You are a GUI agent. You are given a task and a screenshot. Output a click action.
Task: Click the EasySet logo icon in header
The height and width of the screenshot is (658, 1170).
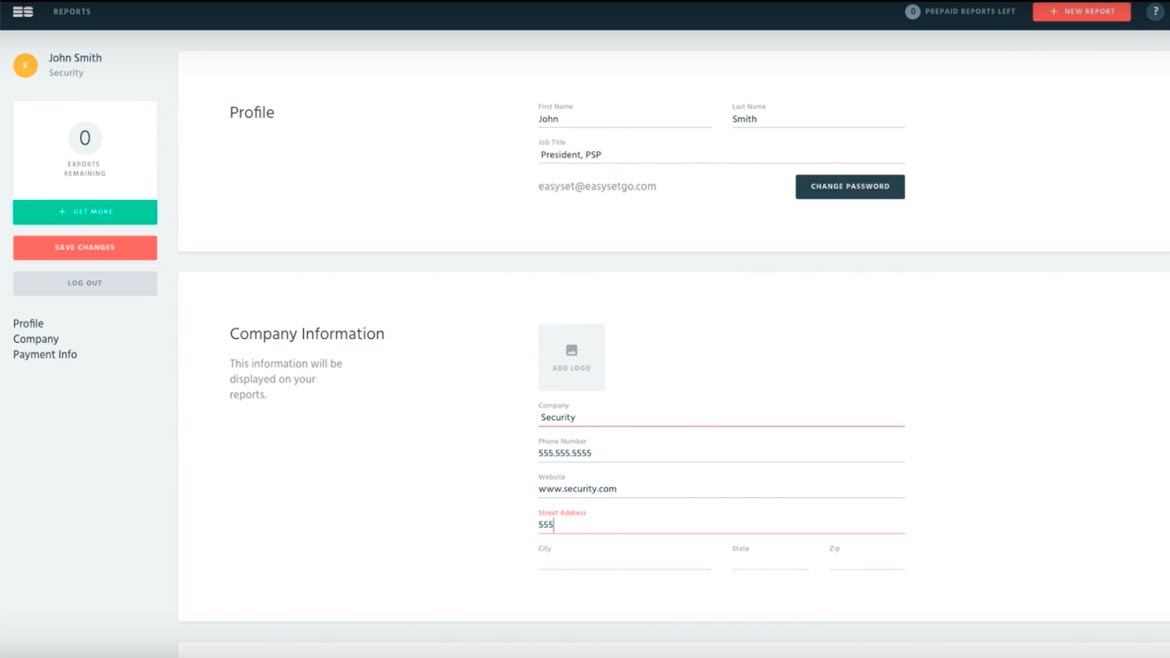[x=22, y=12]
